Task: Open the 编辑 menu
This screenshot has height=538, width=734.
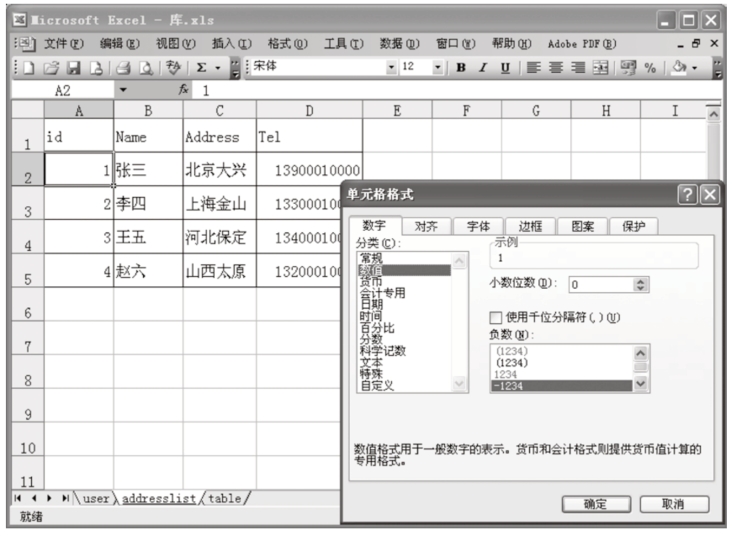Action: 120,44
